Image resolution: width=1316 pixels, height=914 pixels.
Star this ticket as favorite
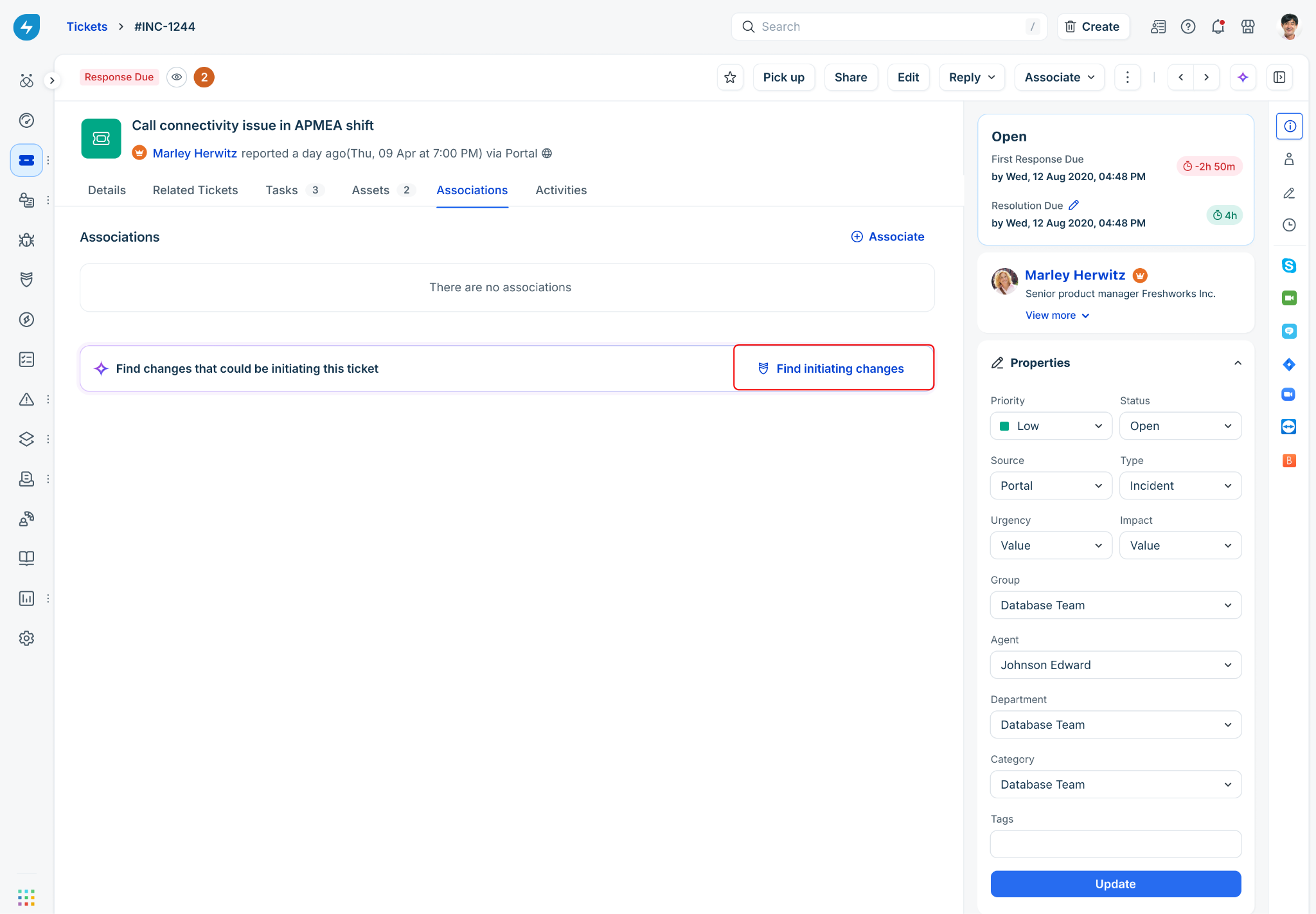pos(730,77)
